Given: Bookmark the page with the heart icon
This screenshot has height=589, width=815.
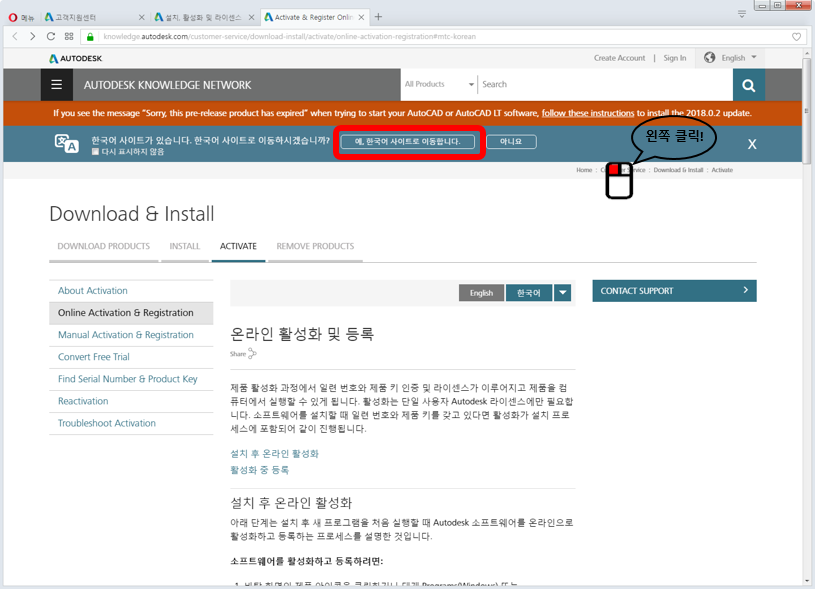Looking at the screenshot, I should (796, 37).
